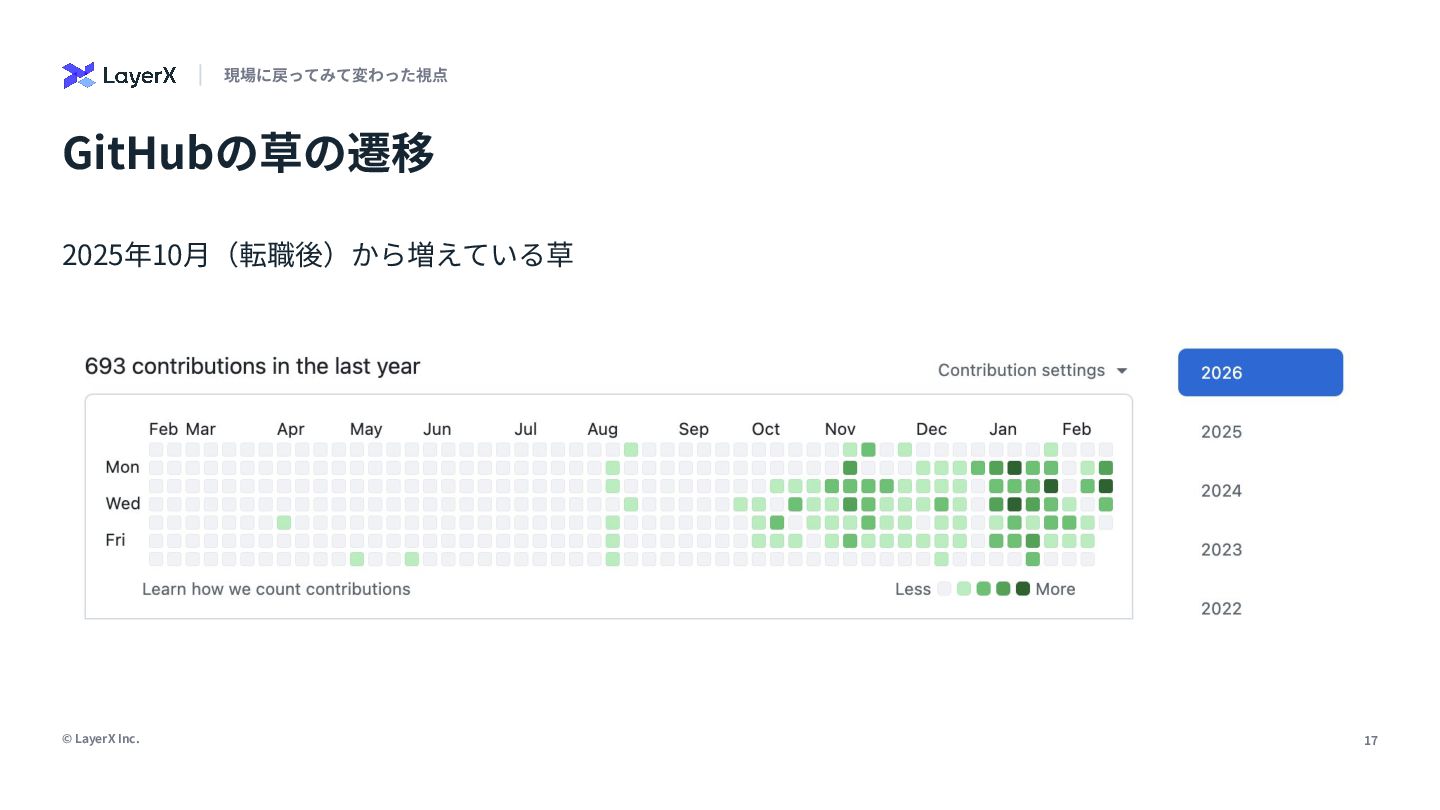Viewport: 1440px width, 810px height.
Task: Click the 現場に戻ってみて変わった視点 header text
Action: point(336,75)
